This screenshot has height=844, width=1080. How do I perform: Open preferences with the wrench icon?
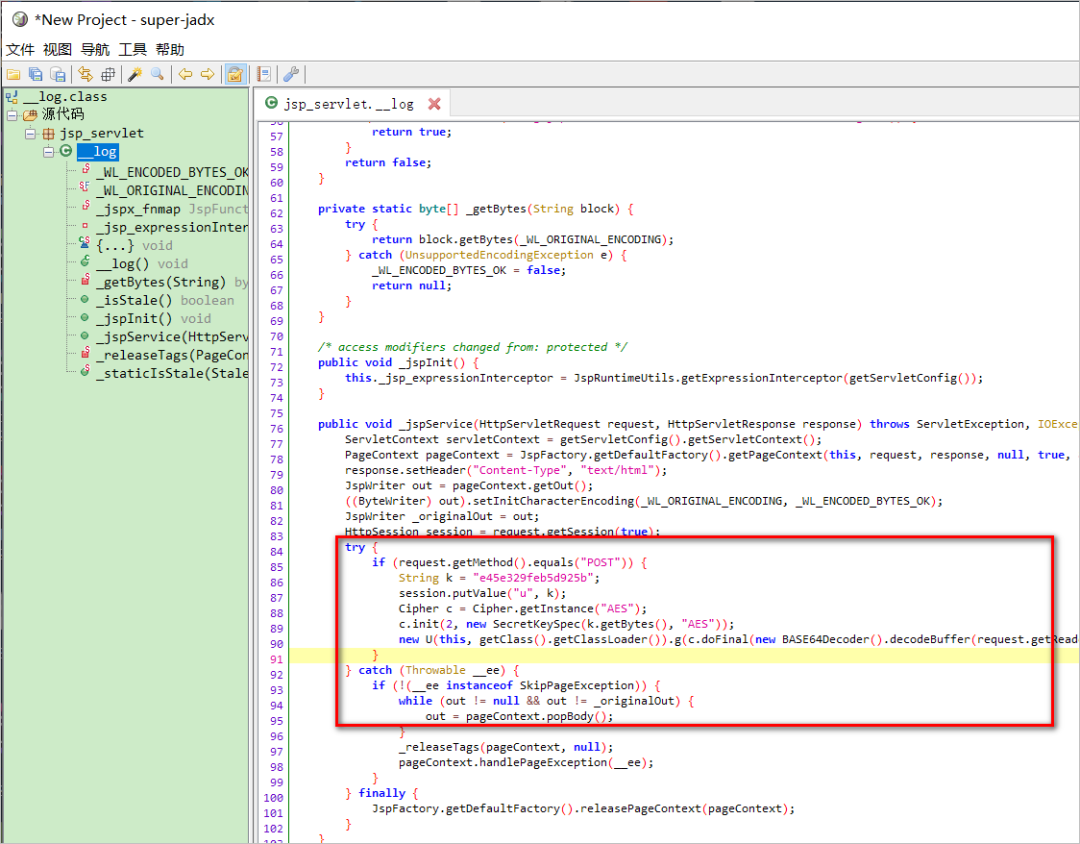pos(291,74)
